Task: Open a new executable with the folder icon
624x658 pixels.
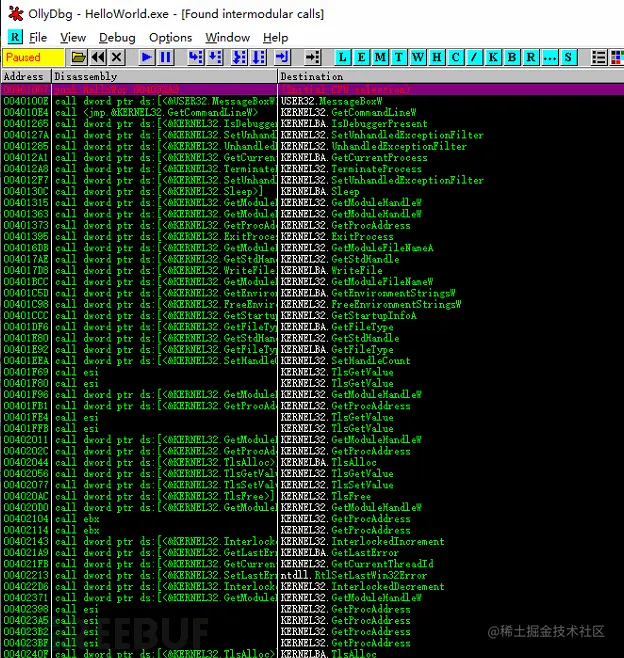Action: (x=78, y=57)
